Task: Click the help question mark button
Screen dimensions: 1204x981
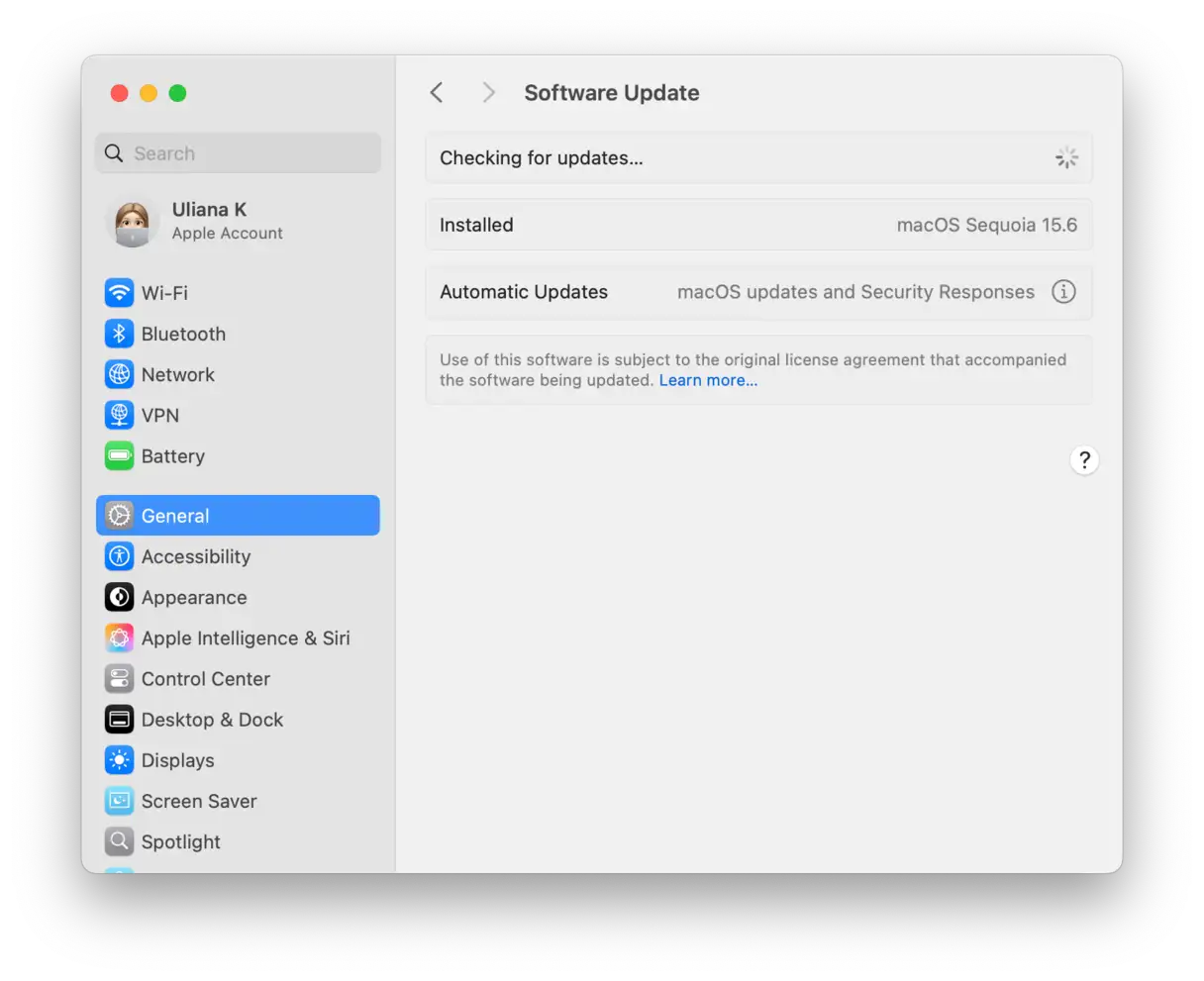Action: click(x=1084, y=460)
